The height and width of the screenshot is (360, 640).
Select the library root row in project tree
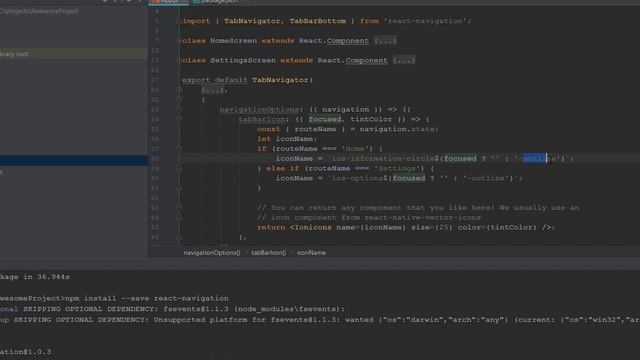(73, 53)
